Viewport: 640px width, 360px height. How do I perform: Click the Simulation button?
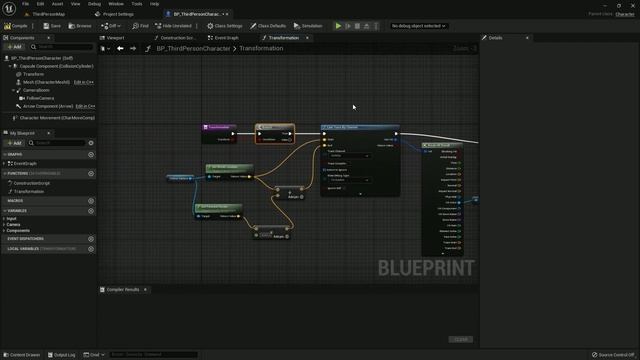coord(308,26)
